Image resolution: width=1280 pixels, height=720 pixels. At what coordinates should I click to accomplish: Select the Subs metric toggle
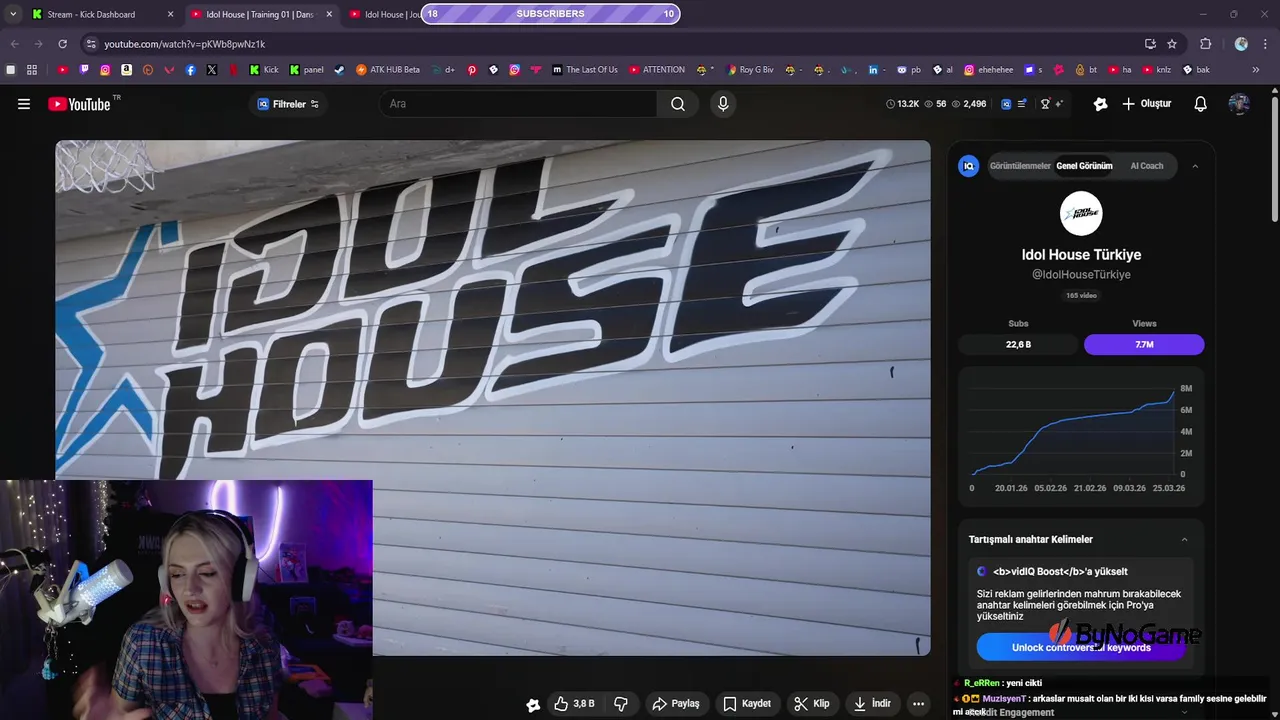click(x=1018, y=344)
